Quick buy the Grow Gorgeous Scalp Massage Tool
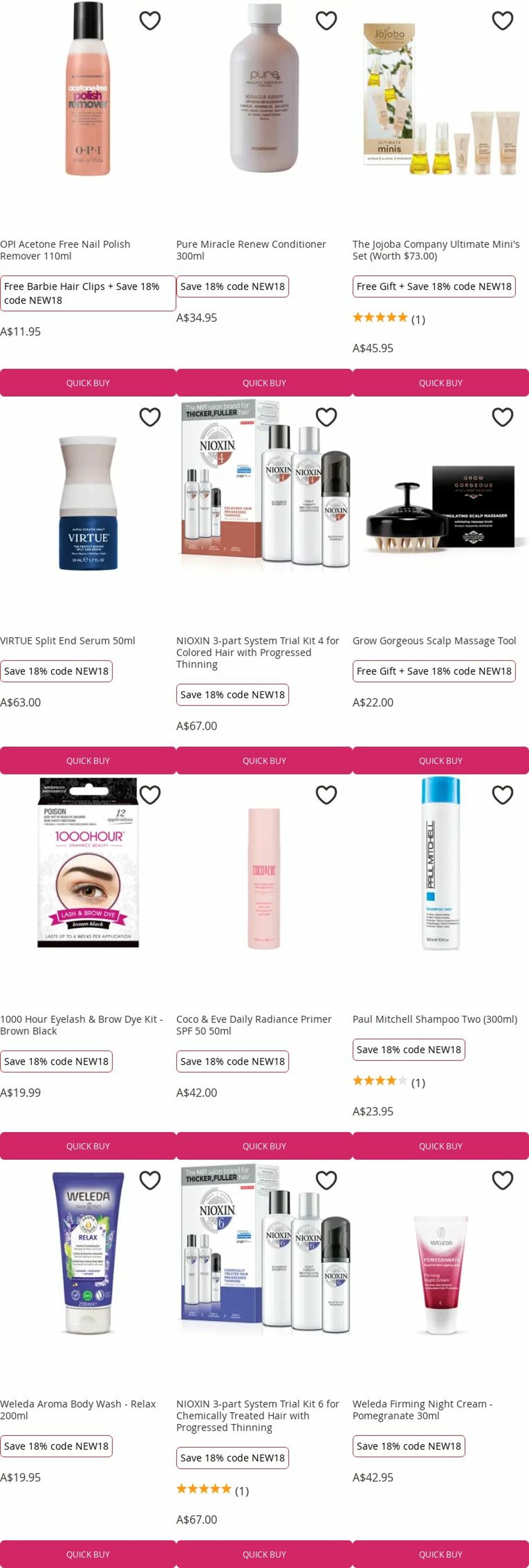 click(441, 761)
